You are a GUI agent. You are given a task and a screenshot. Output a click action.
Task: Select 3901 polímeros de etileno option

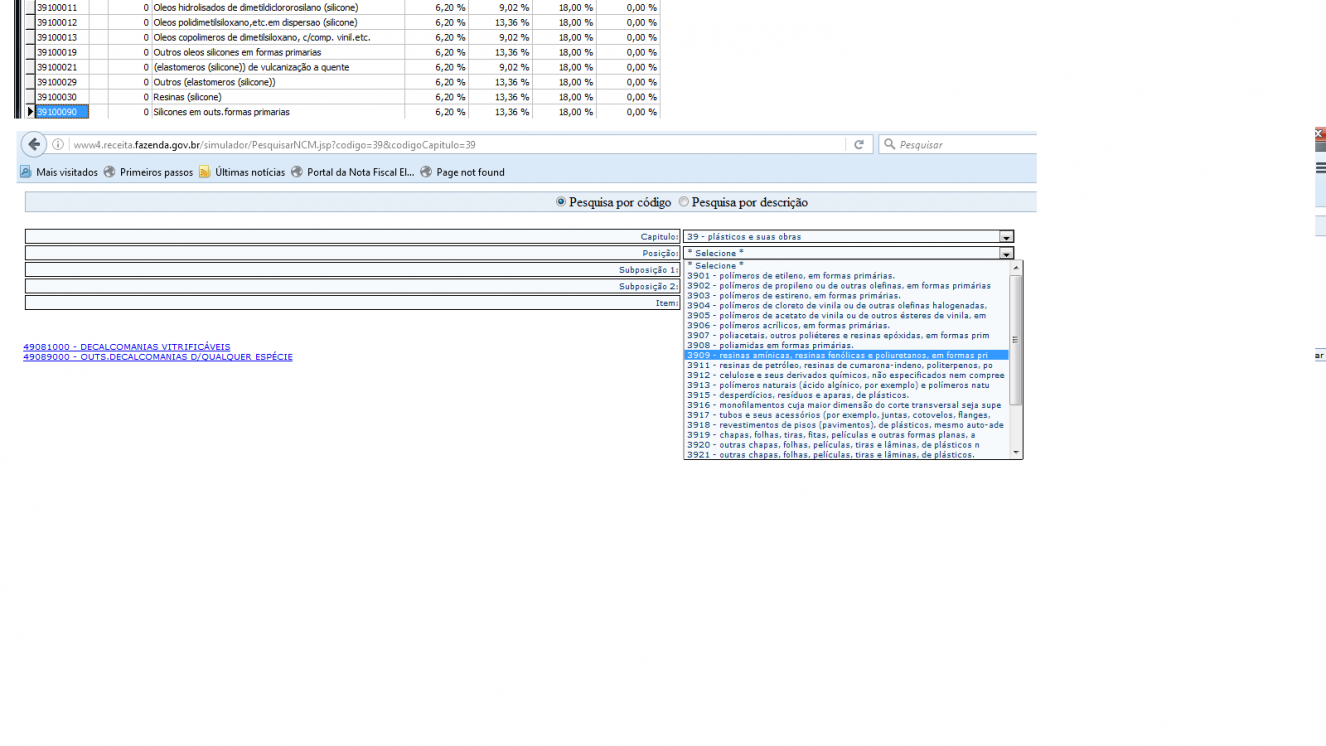(x=846, y=276)
